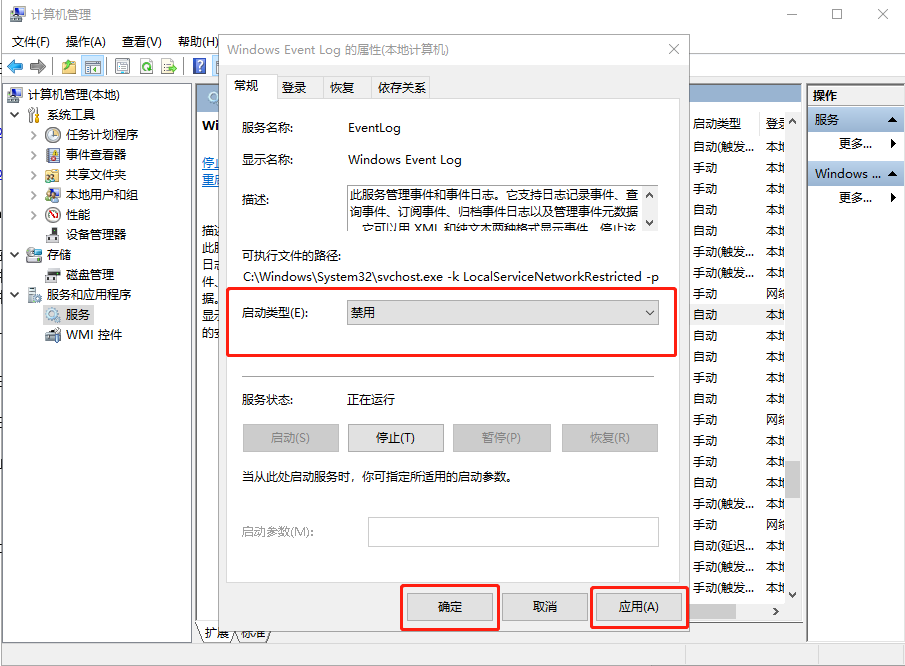Click the Apply button
Image resolution: width=905 pixels, height=666 pixels.
(x=638, y=607)
